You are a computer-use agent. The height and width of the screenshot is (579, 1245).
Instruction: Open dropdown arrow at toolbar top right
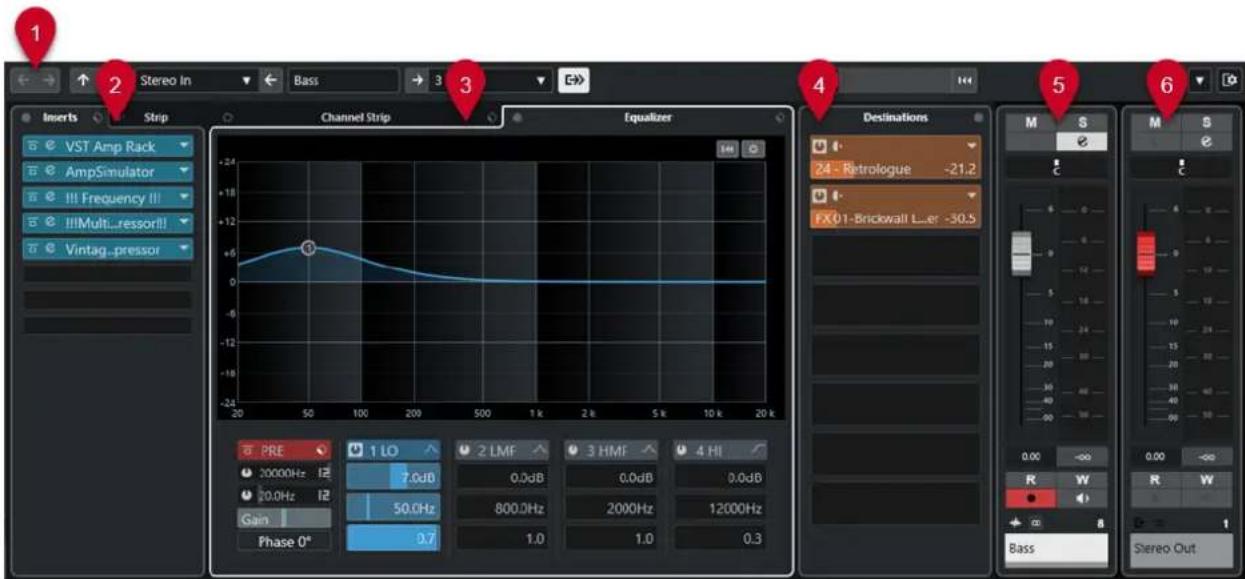(1201, 80)
